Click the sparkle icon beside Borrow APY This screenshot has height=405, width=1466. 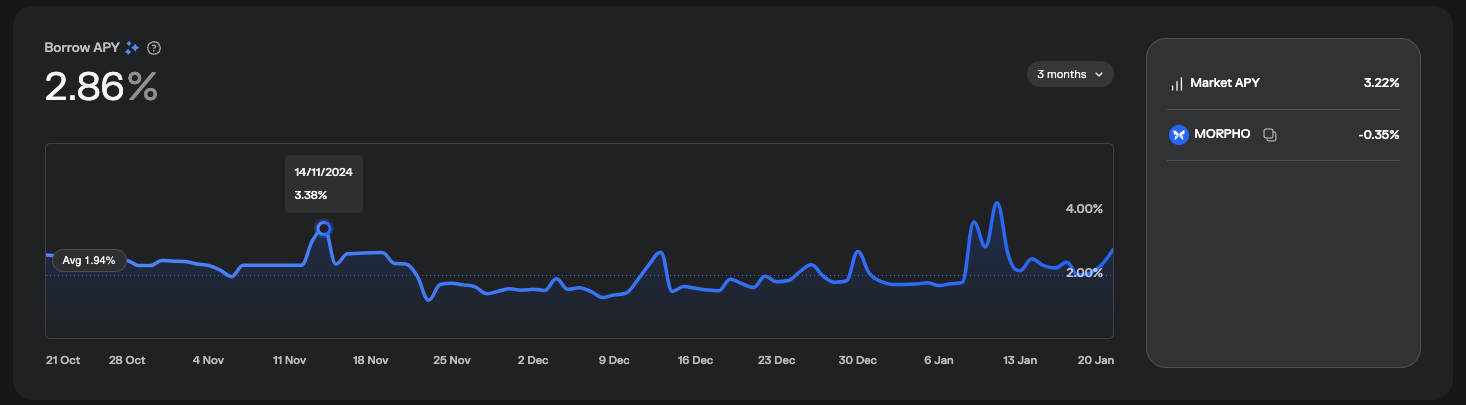(132, 48)
